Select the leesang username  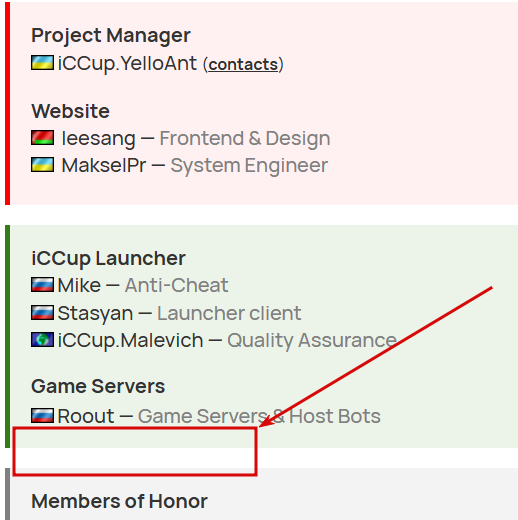point(99,138)
